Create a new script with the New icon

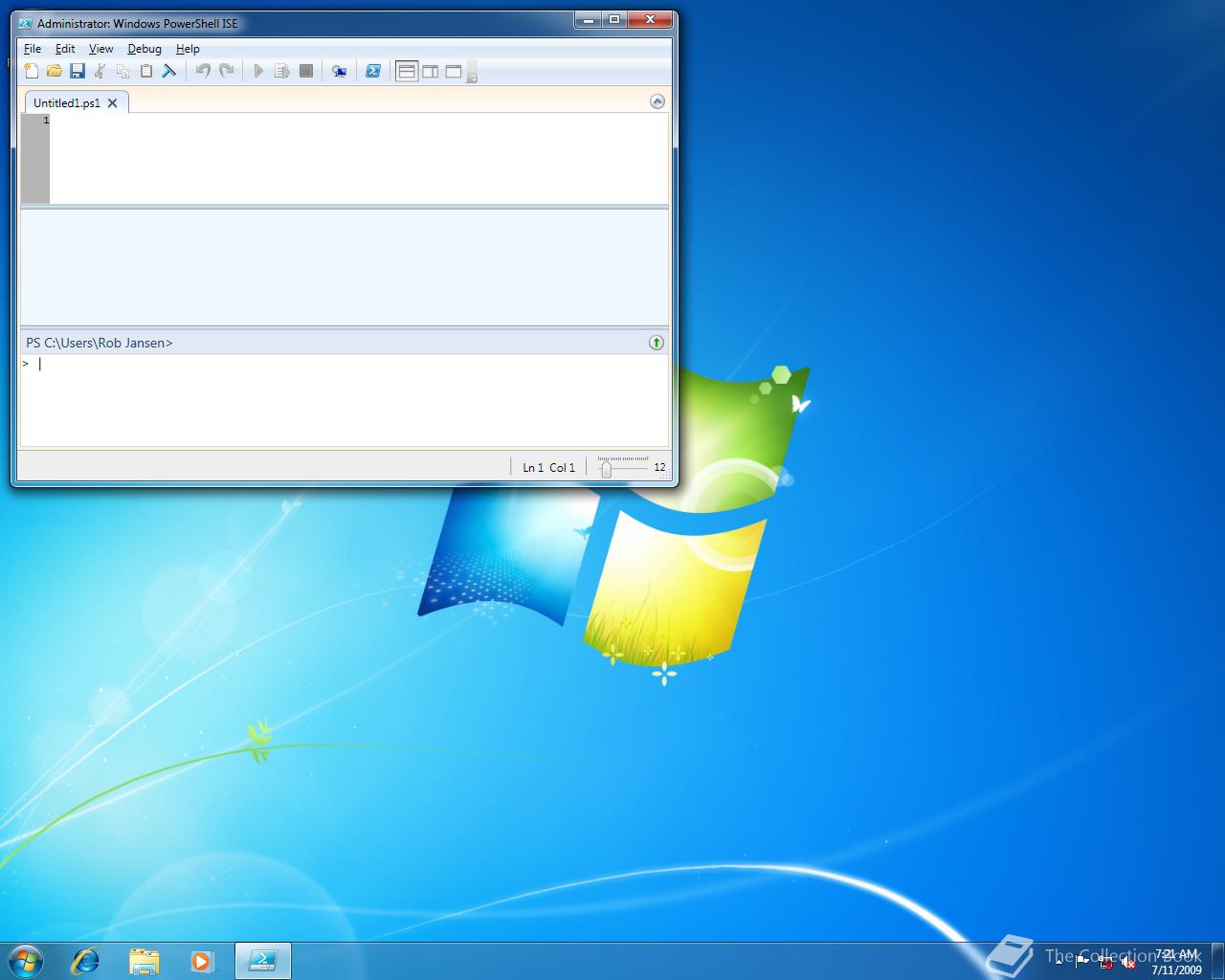pos(32,71)
